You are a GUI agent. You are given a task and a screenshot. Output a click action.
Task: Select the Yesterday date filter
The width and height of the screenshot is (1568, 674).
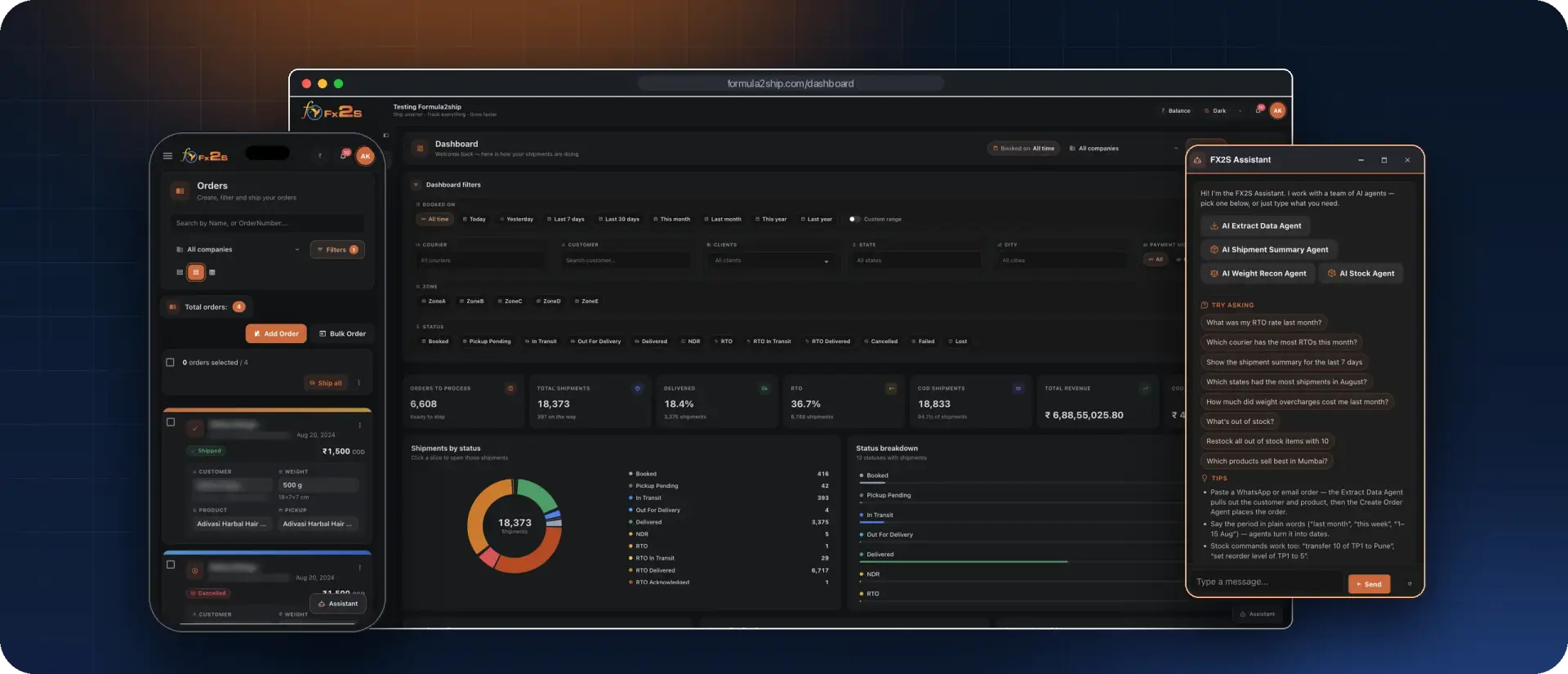click(516, 219)
